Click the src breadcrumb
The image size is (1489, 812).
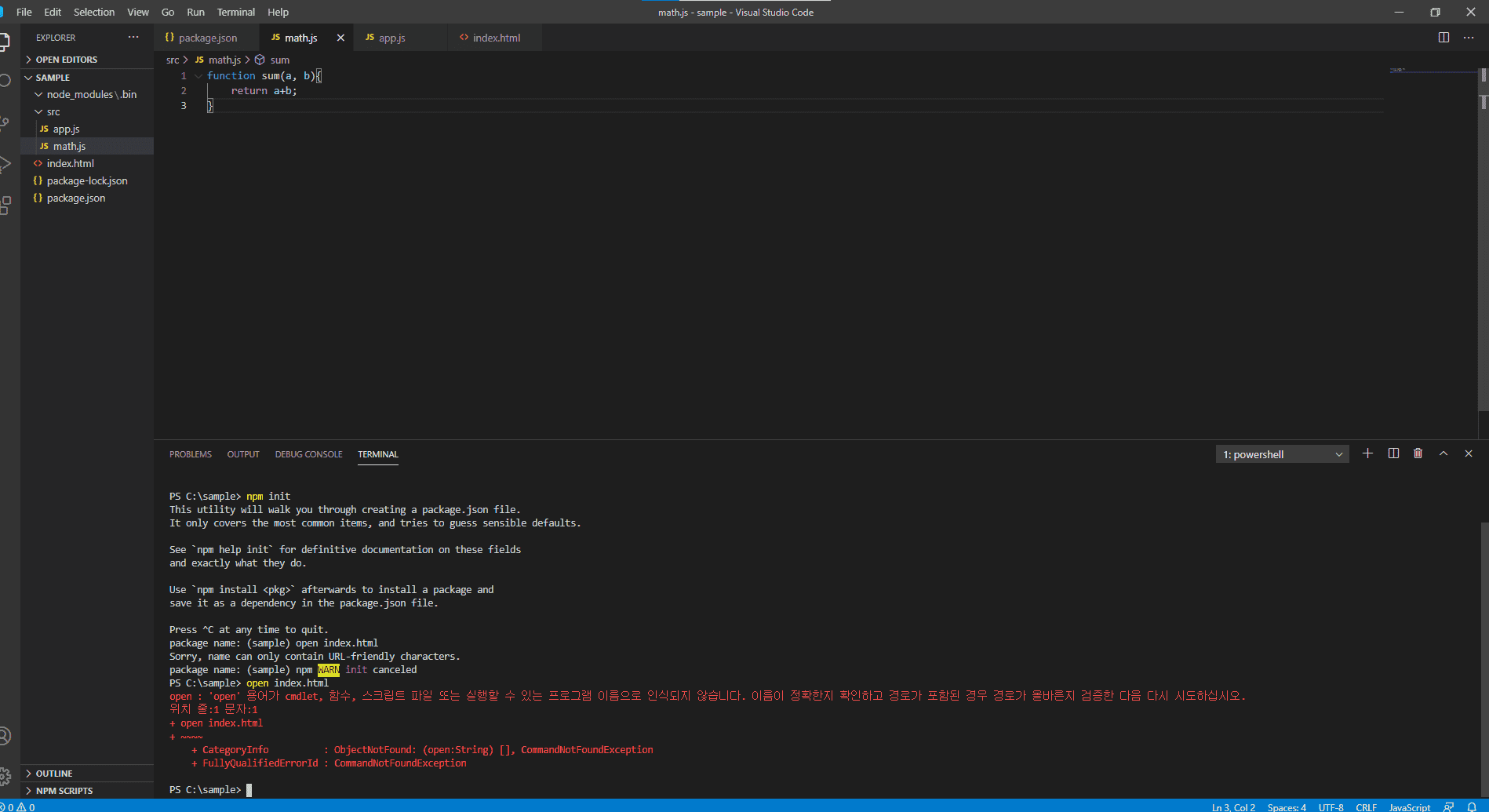(x=173, y=60)
